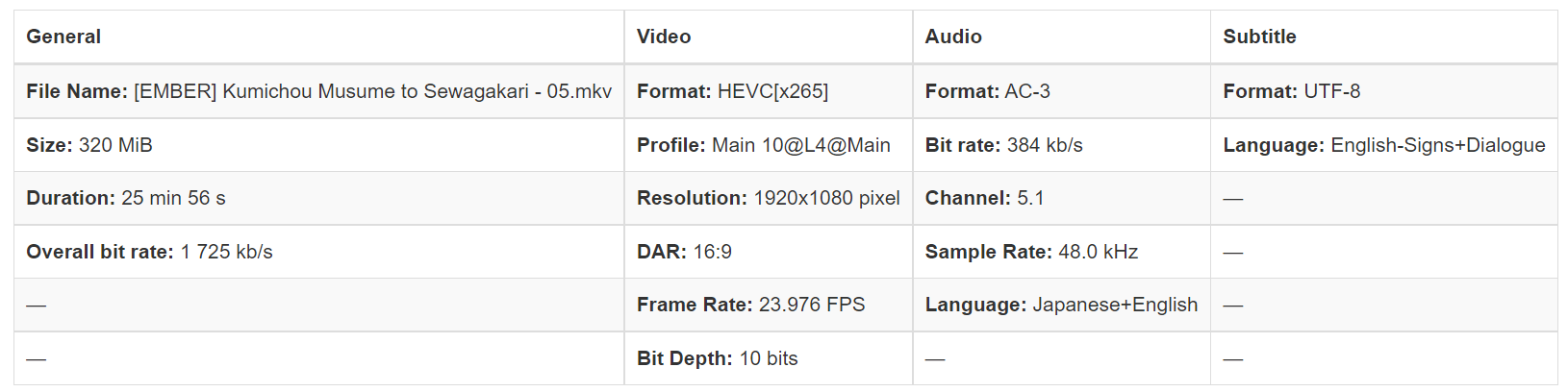
Task: Select the Japanese+English audio language cell
Action: point(1061,305)
